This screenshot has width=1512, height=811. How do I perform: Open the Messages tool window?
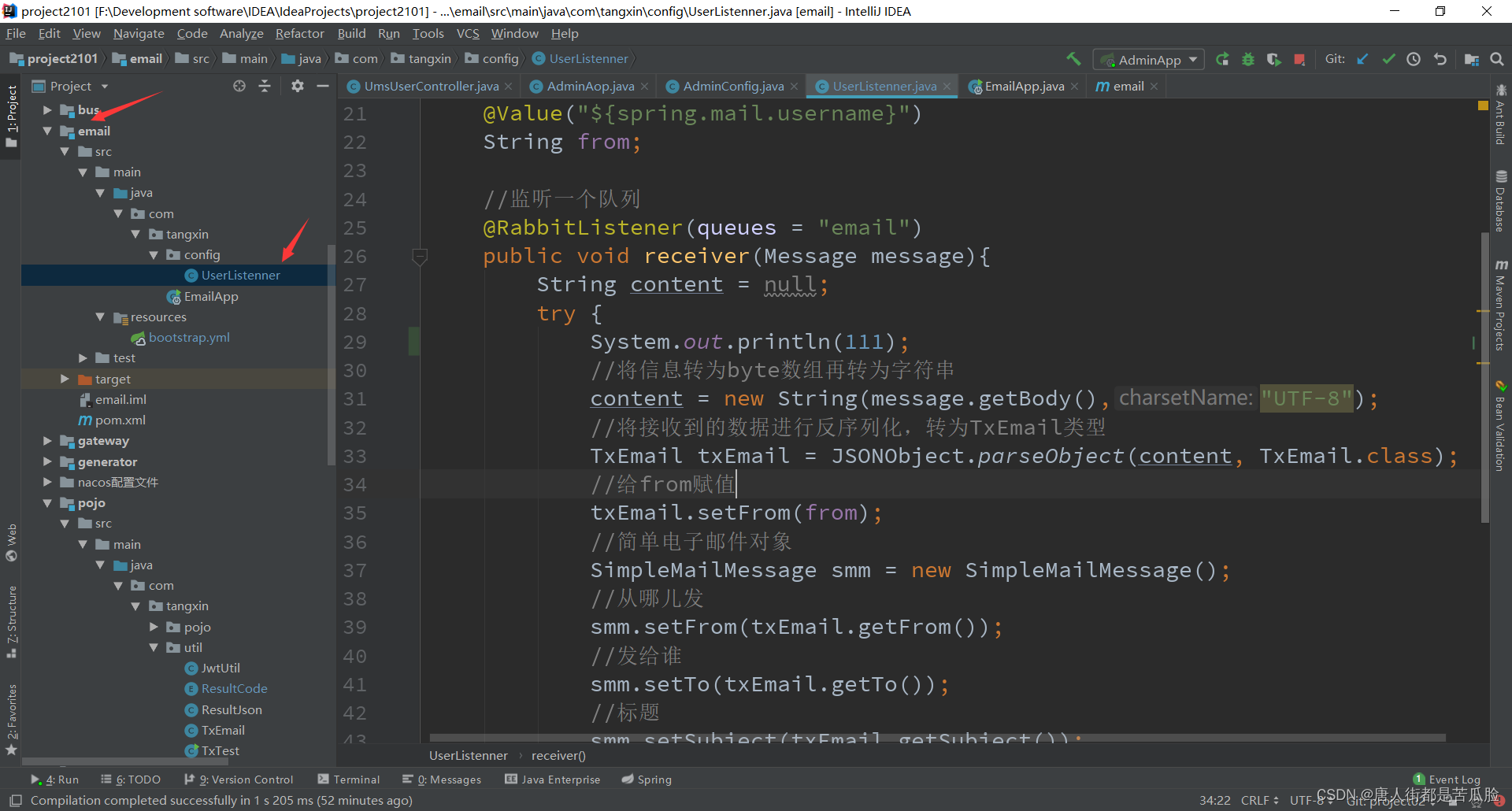tap(442, 780)
